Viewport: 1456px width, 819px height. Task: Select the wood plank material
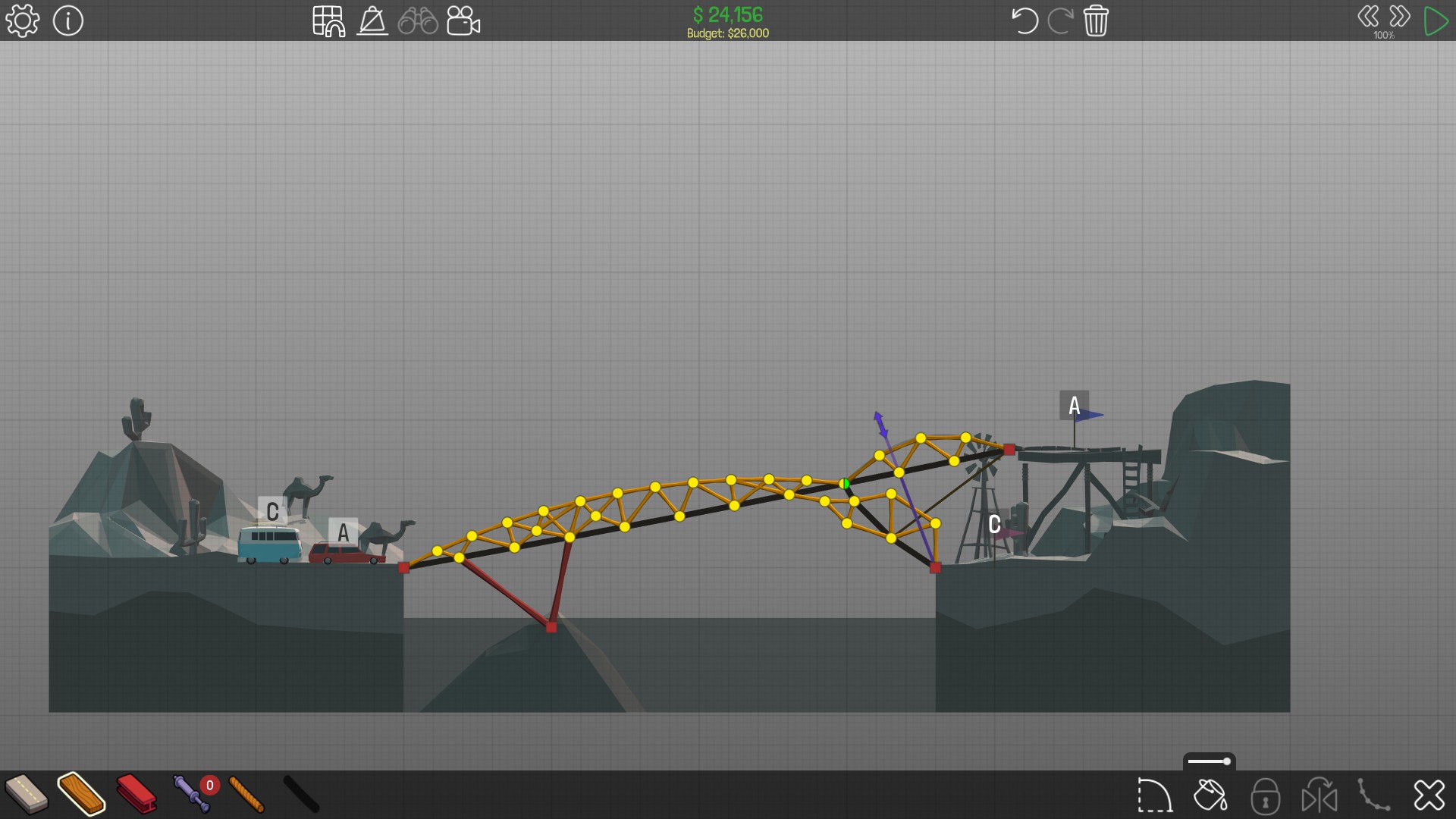click(x=81, y=793)
